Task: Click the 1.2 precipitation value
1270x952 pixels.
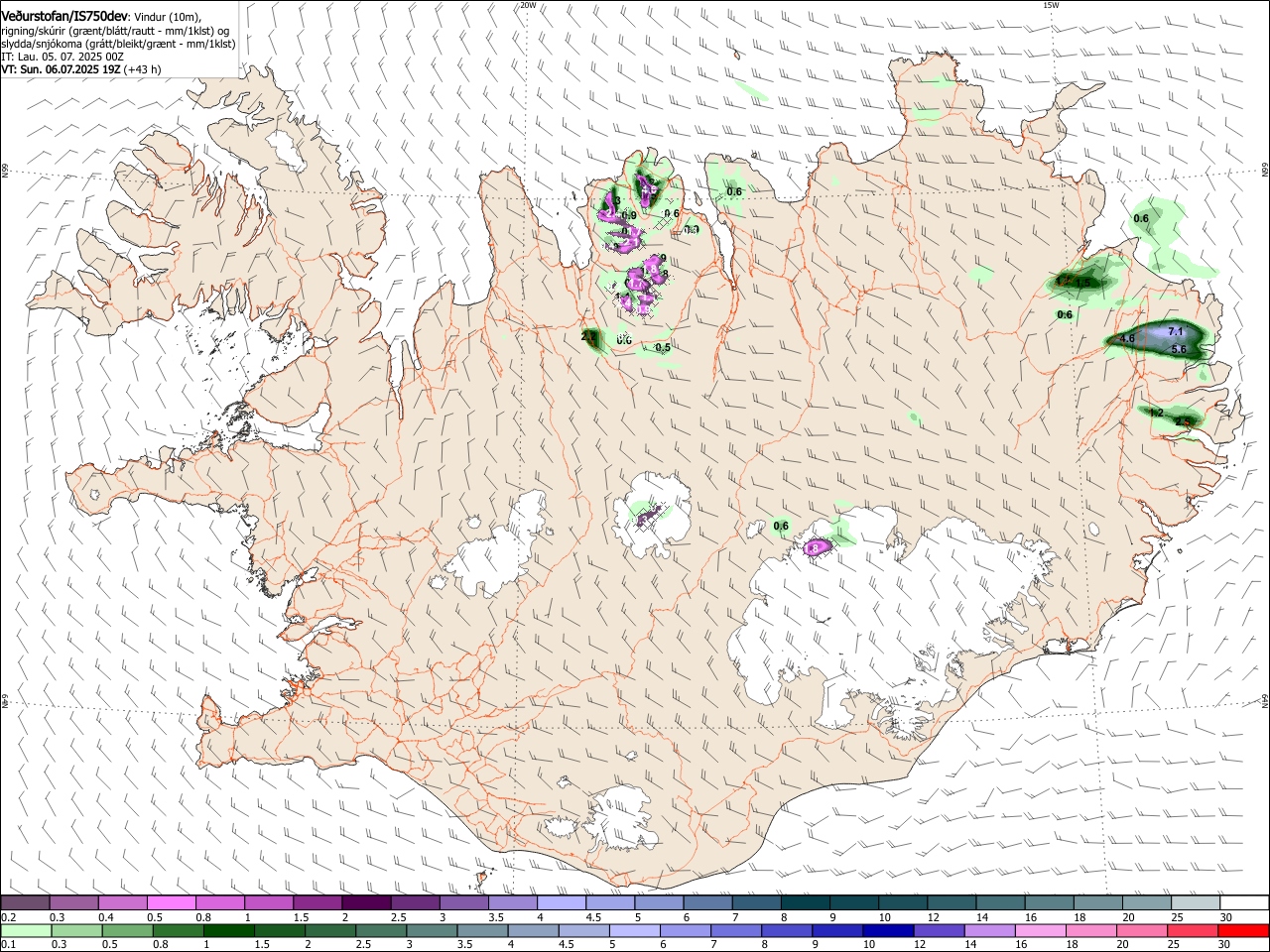Action: (1156, 413)
